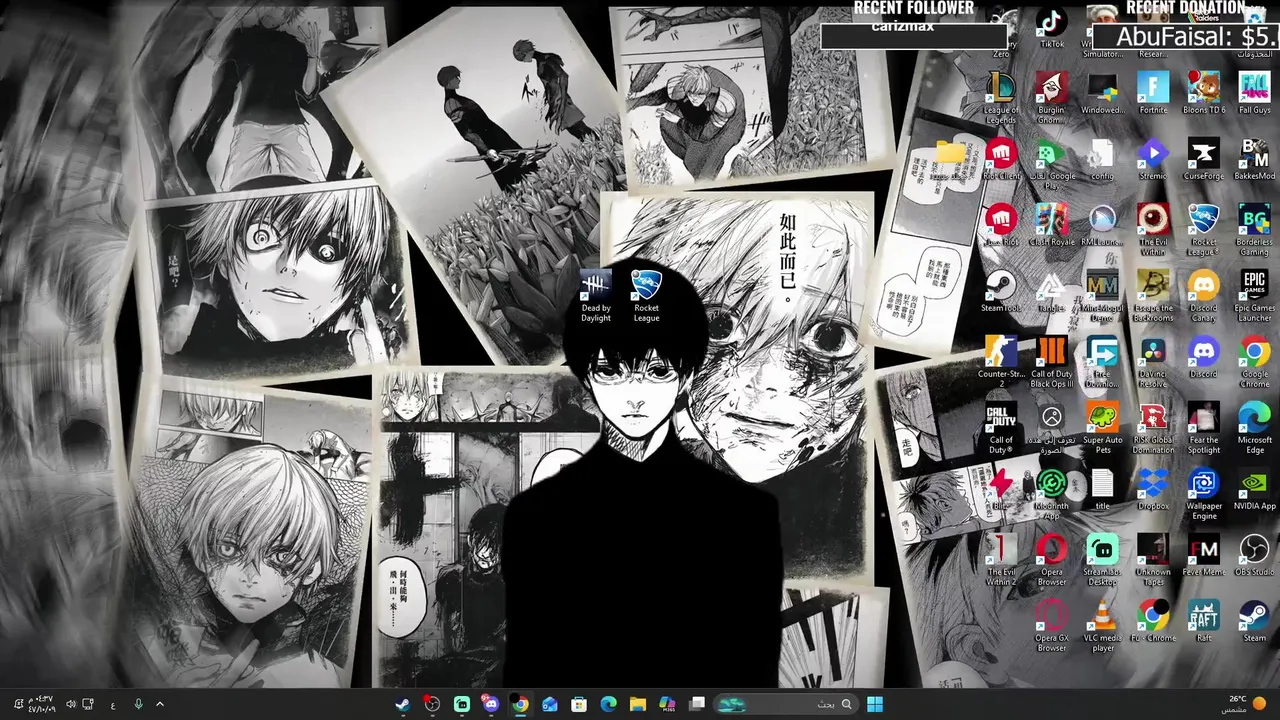Switch input language indicator in tray

click(113, 704)
